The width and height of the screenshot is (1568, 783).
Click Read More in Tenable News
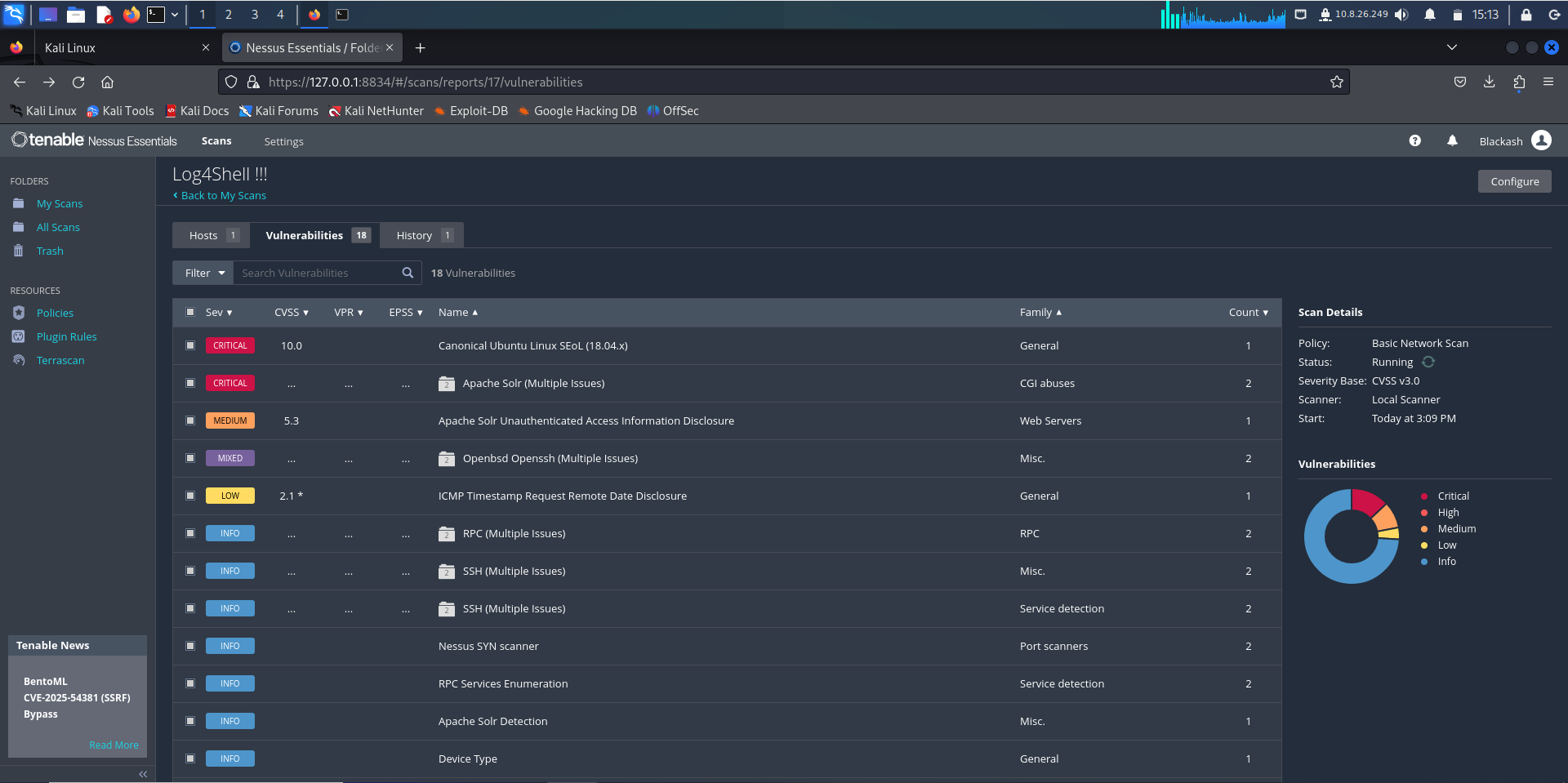coord(114,745)
